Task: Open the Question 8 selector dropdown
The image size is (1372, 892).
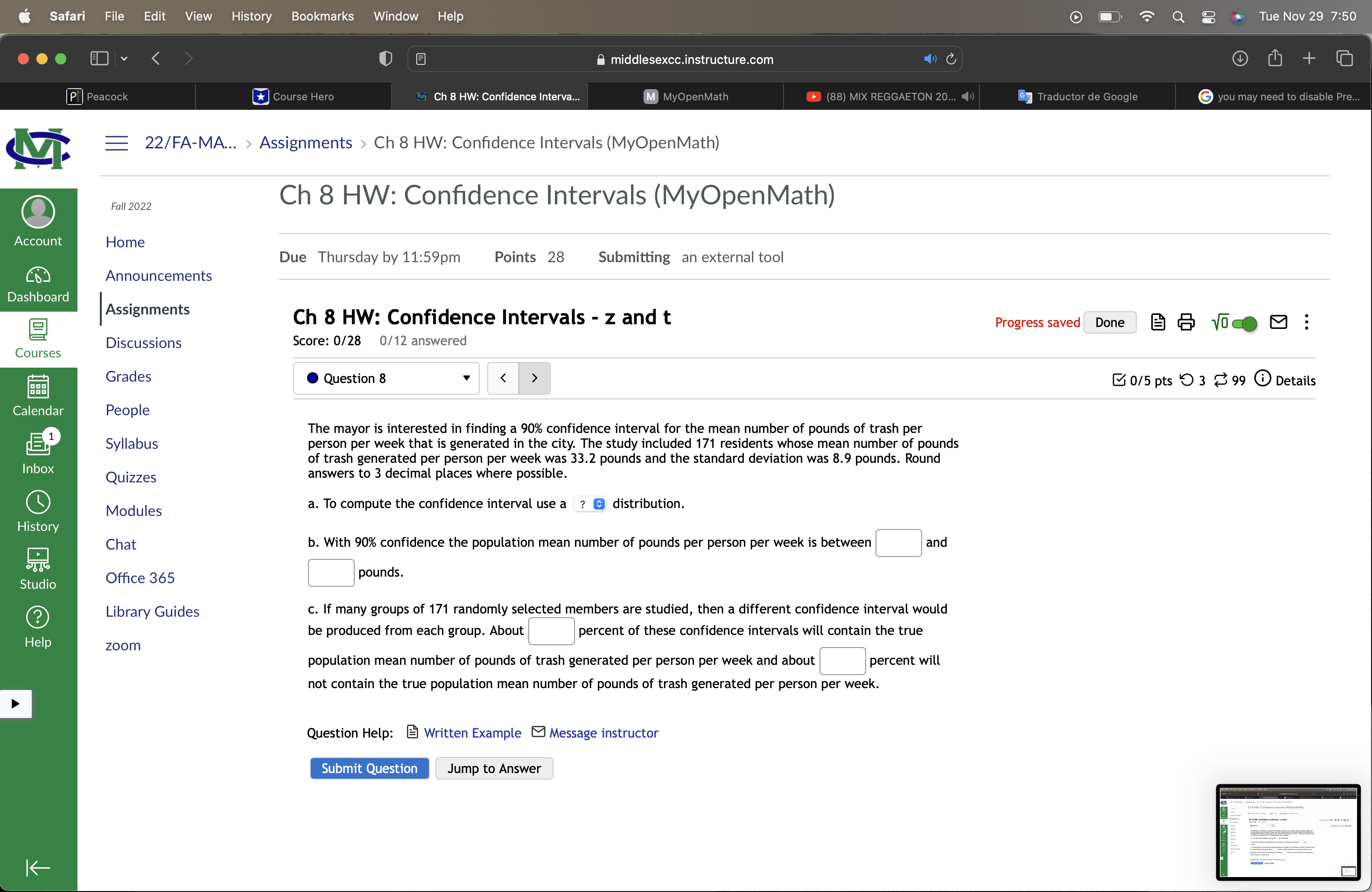Action: pos(385,378)
